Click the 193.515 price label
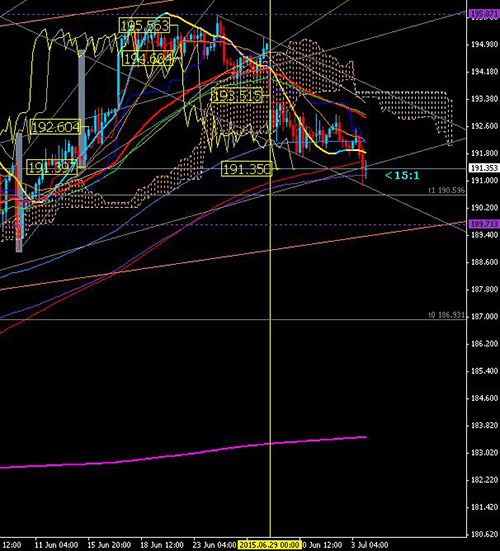500x551 pixels. (237, 95)
